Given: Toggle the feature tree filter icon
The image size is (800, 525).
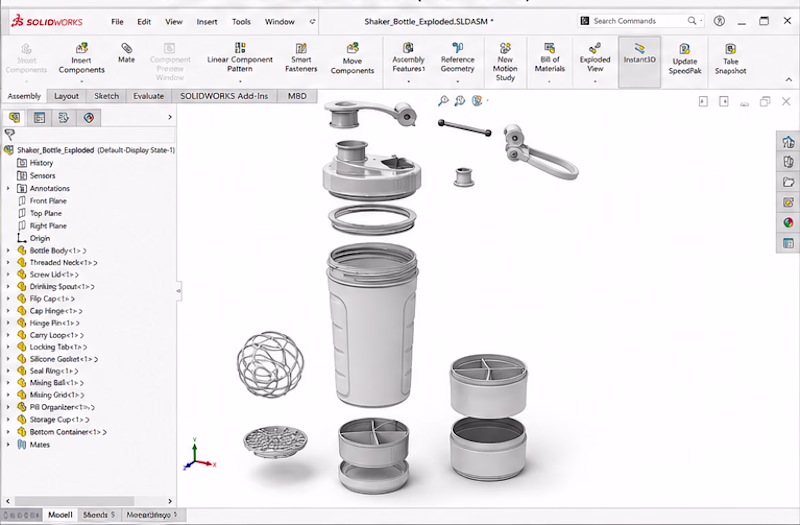Looking at the screenshot, I should coord(10,134).
